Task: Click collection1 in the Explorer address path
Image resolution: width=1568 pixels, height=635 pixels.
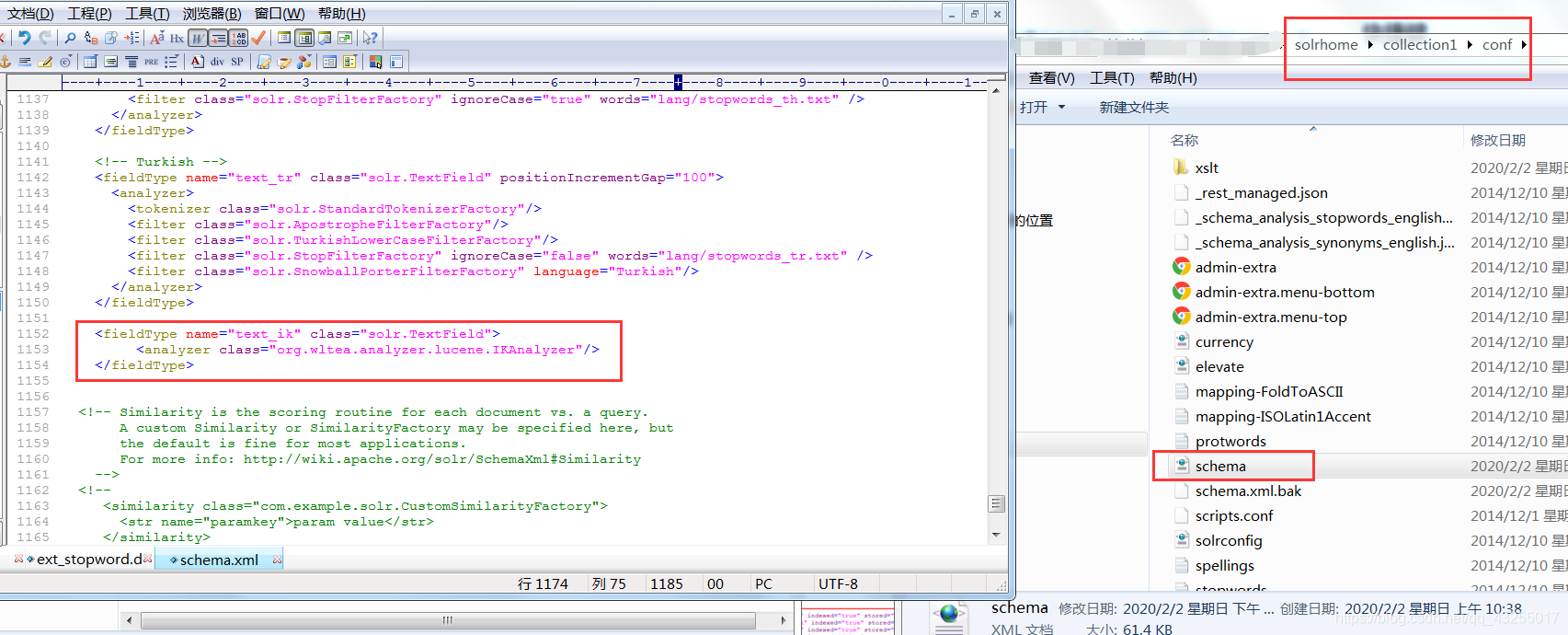Action: tap(1420, 44)
